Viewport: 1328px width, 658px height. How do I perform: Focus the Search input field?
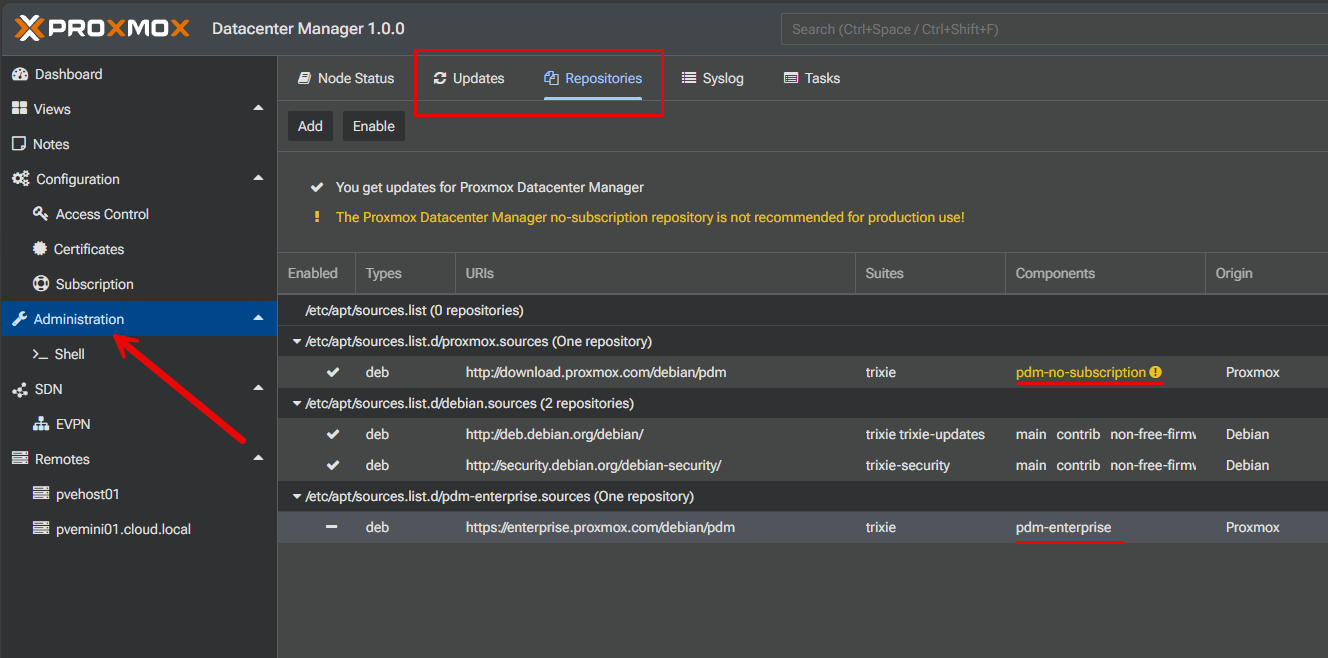pyautogui.click(x=1050, y=29)
